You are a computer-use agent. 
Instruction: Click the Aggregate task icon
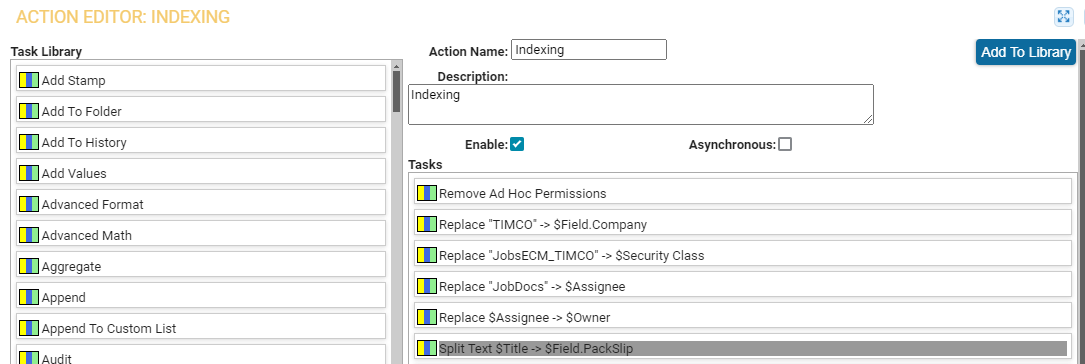(x=29, y=266)
